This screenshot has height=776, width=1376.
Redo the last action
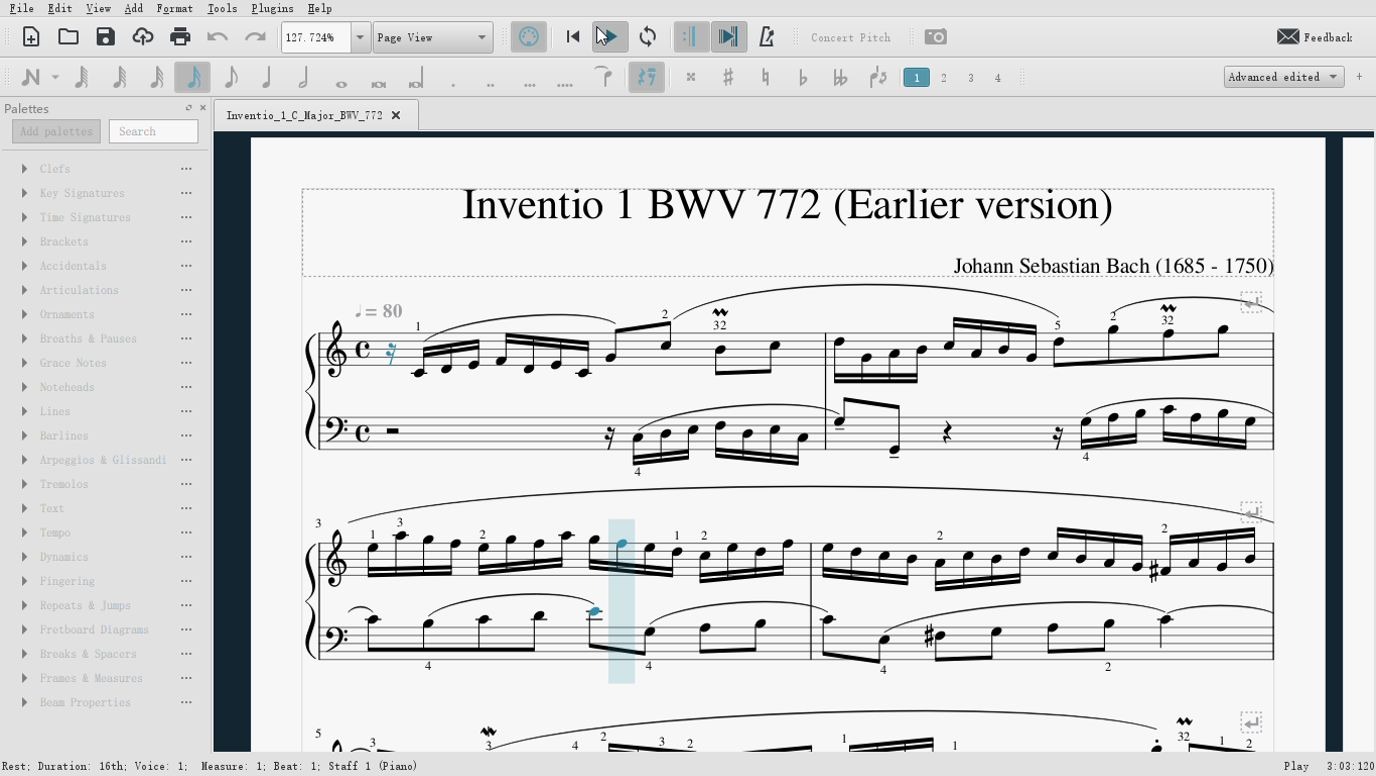click(255, 37)
